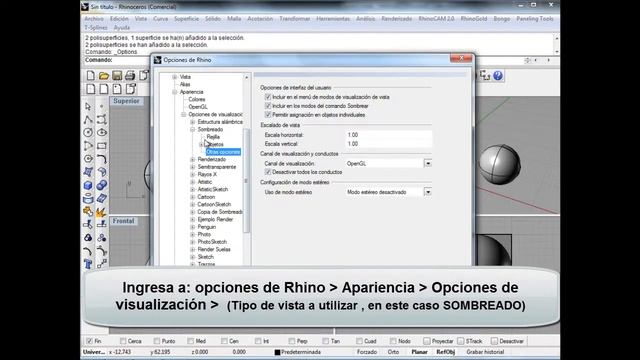Viewport: 640px width, 360px height.
Task: Select the Text object tool
Action: [88, 264]
